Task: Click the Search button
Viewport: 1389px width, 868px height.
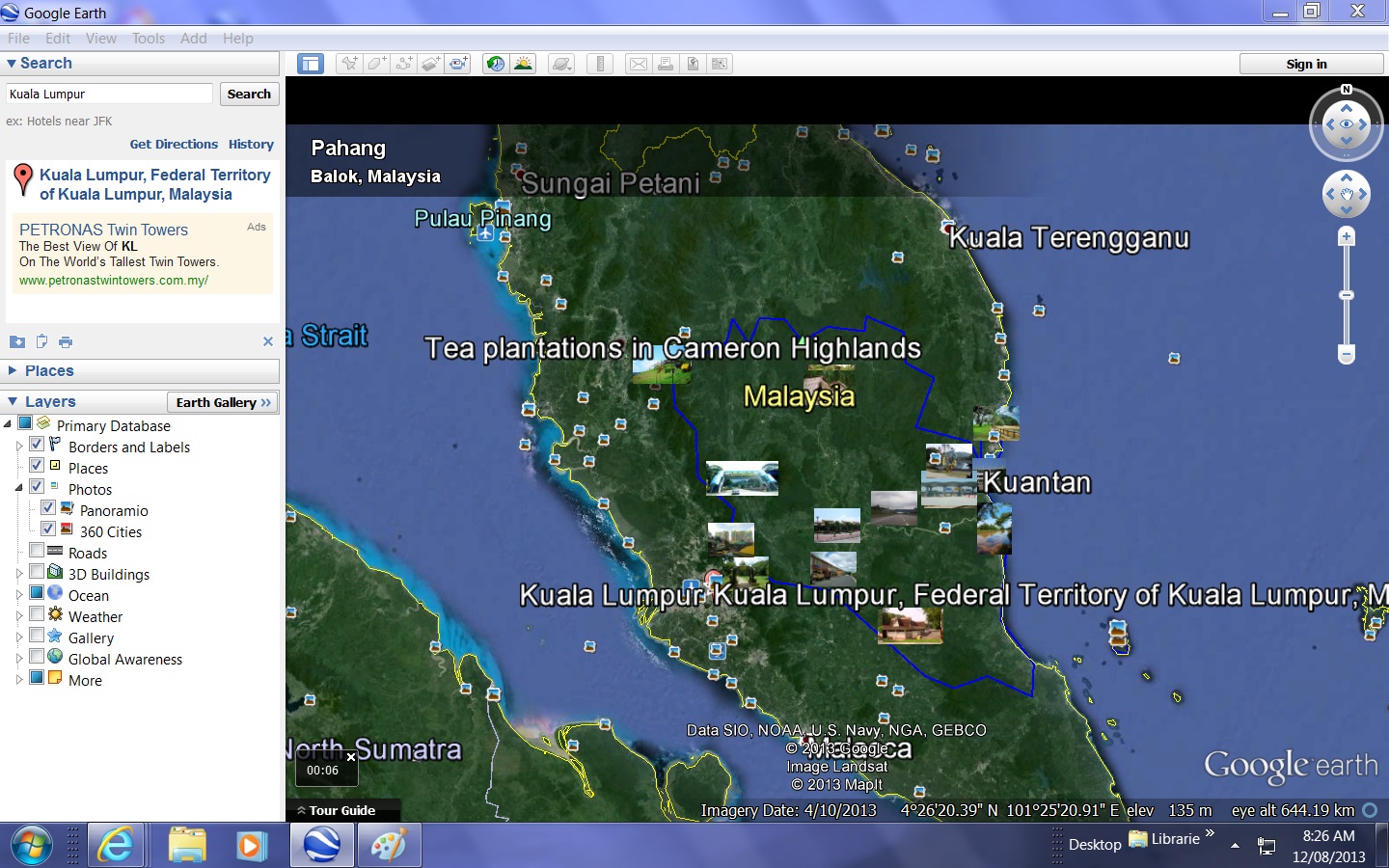Action: pyautogui.click(x=249, y=94)
